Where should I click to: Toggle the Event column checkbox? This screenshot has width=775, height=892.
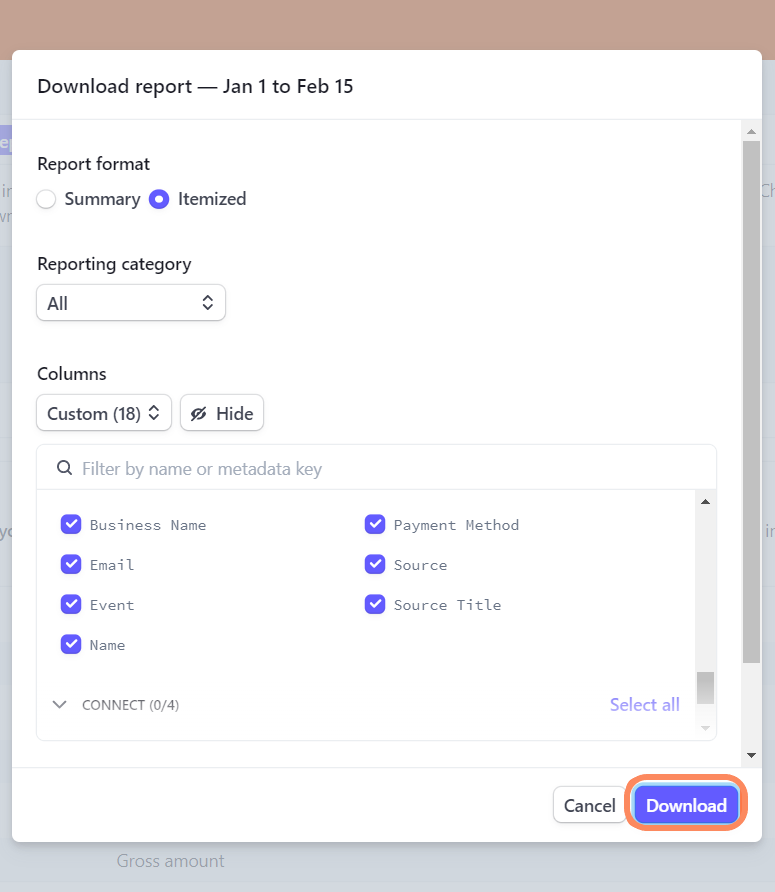click(71, 605)
